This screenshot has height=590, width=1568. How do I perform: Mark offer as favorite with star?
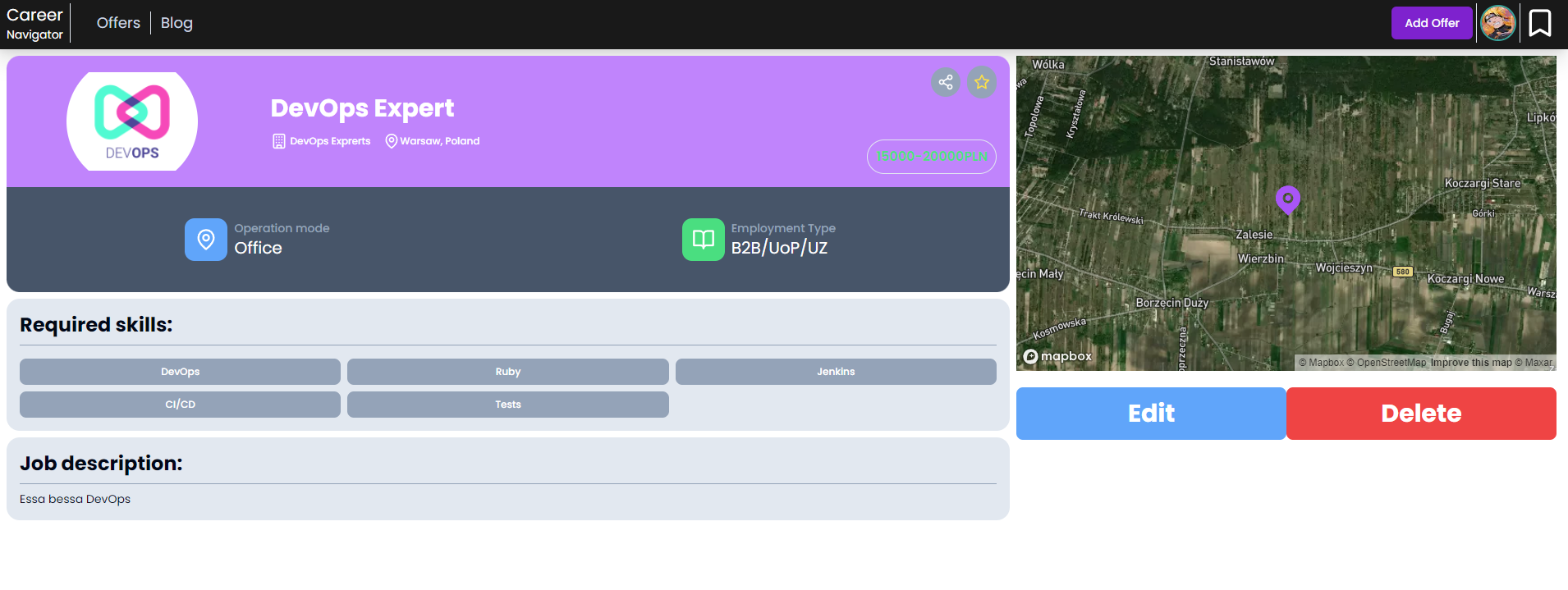pos(982,82)
